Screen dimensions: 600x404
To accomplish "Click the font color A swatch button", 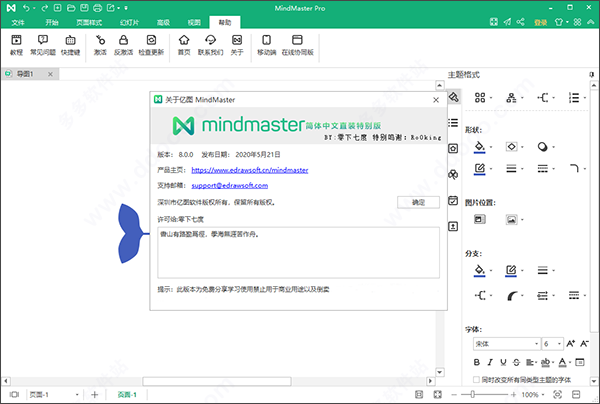I will (x=562, y=362).
